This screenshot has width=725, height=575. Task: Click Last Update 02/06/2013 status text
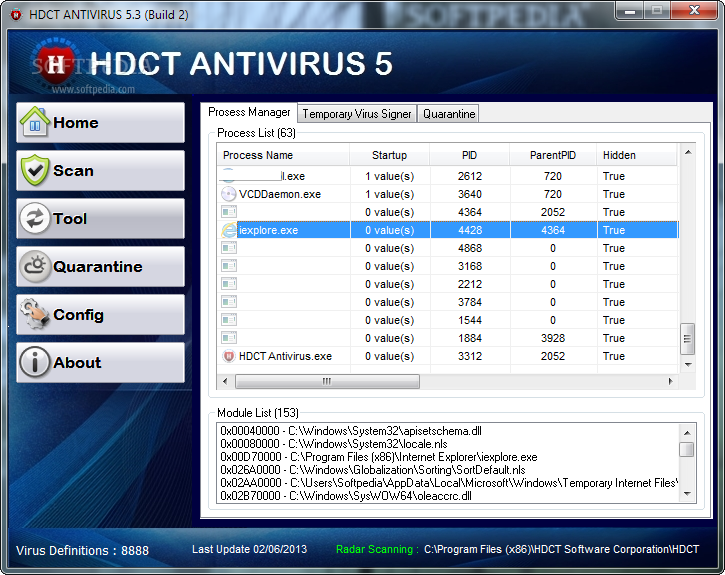pos(250,549)
